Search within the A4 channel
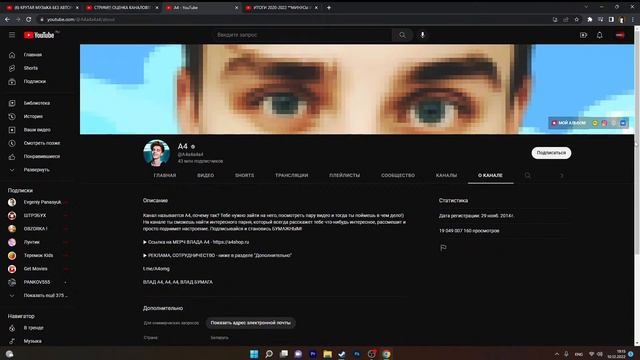The height and width of the screenshot is (360, 640). coord(527,175)
